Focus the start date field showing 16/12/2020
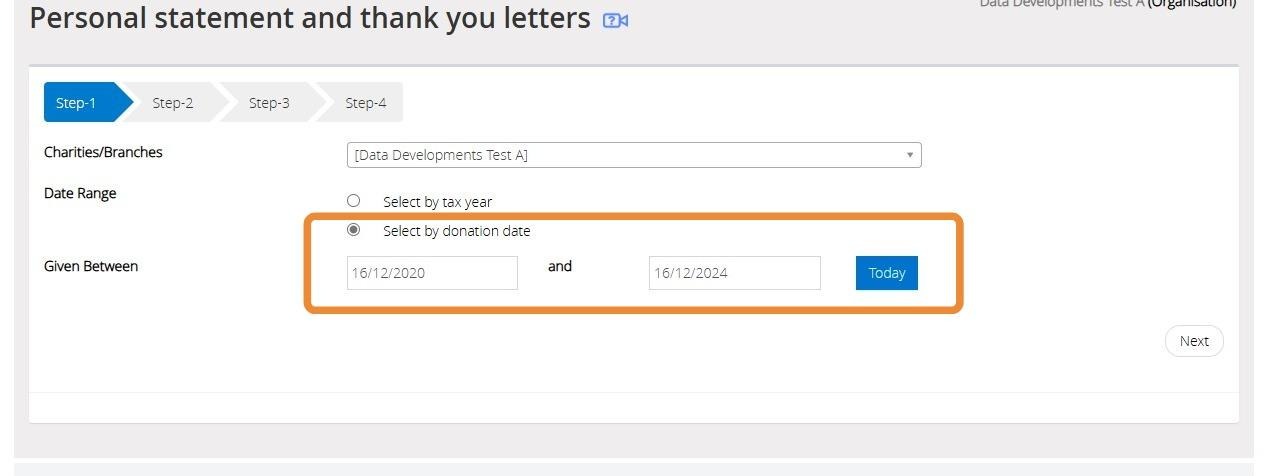The height and width of the screenshot is (476, 1267). [x=432, y=273]
